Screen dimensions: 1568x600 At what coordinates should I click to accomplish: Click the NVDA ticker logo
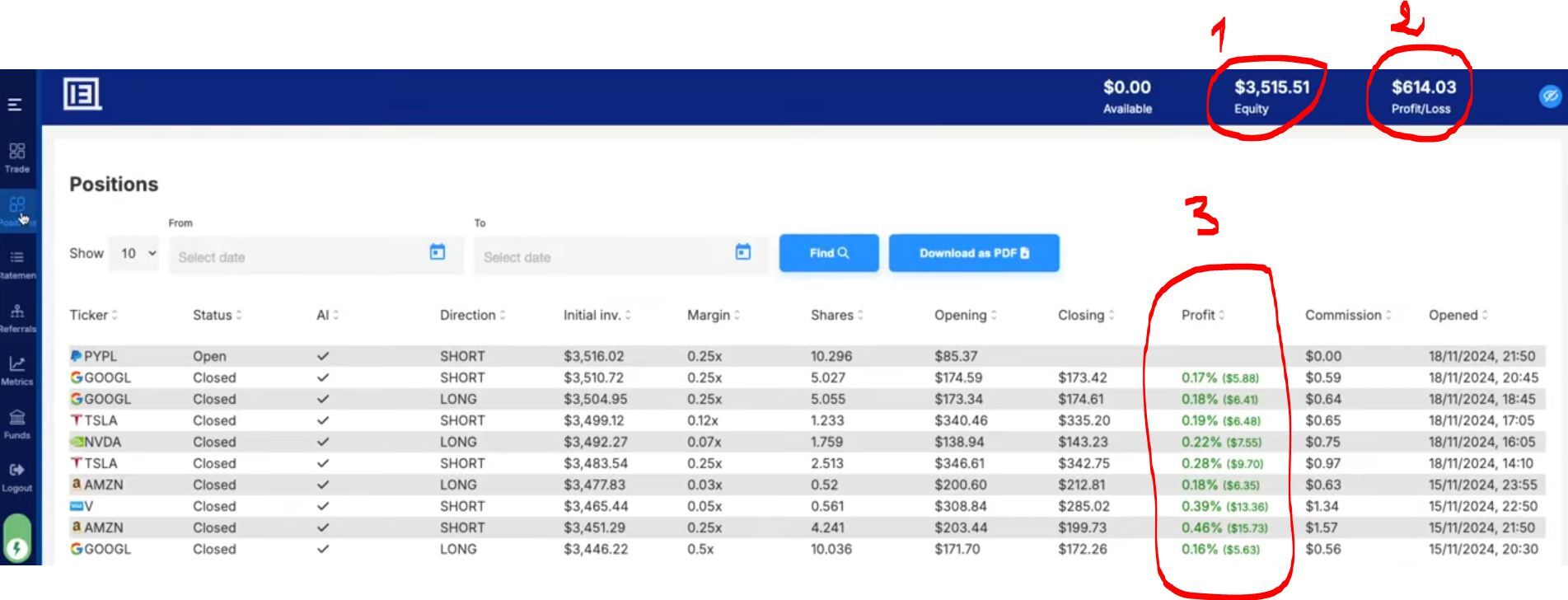point(77,442)
